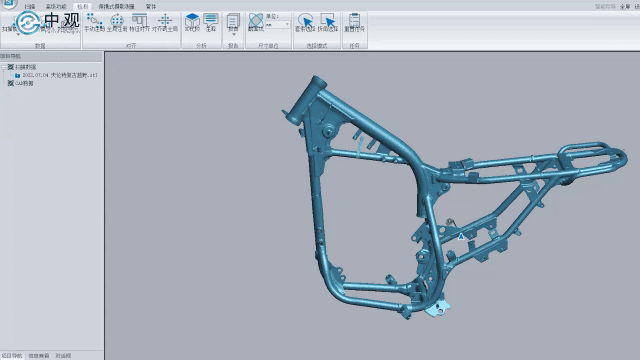Screen dimensions: 640x360
Task: Select the scan data tree label
Action: coord(26,67)
